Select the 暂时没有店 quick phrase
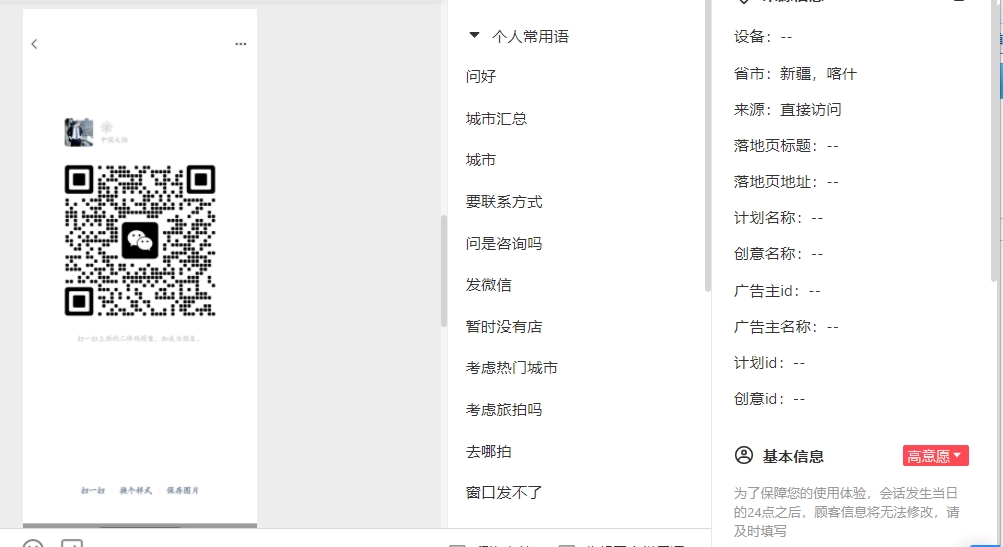The image size is (1003, 547). (x=504, y=326)
